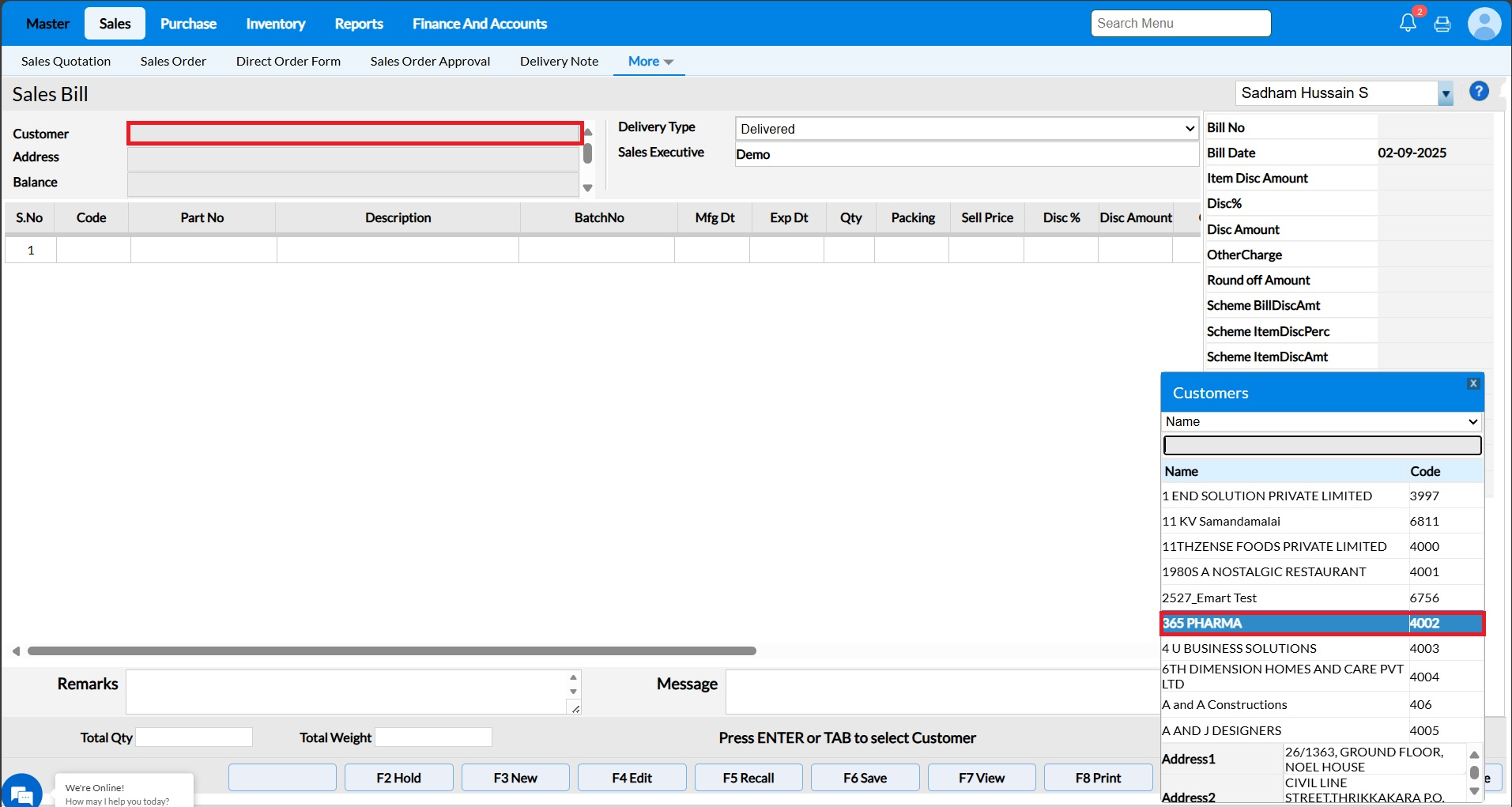Screen dimensions: 1512x807
Task: Click the Code cell of row 1
Action: pos(93,250)
